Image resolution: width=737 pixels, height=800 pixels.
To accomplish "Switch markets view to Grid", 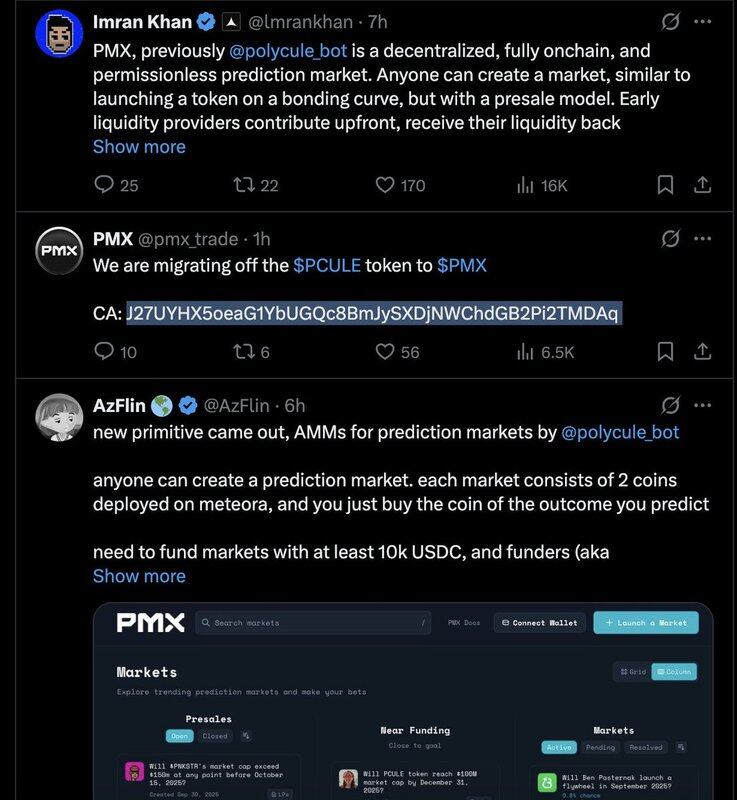I will click(632, 672).
